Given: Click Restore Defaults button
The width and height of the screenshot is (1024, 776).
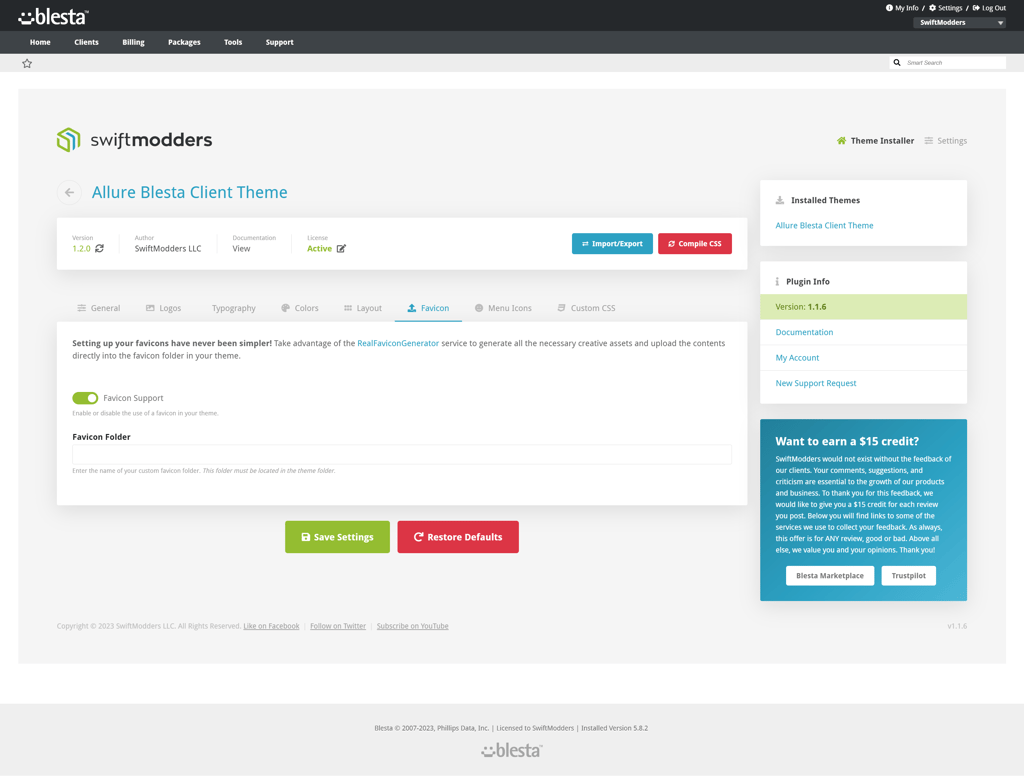Looking at the screenshot, I should point(458,537).
